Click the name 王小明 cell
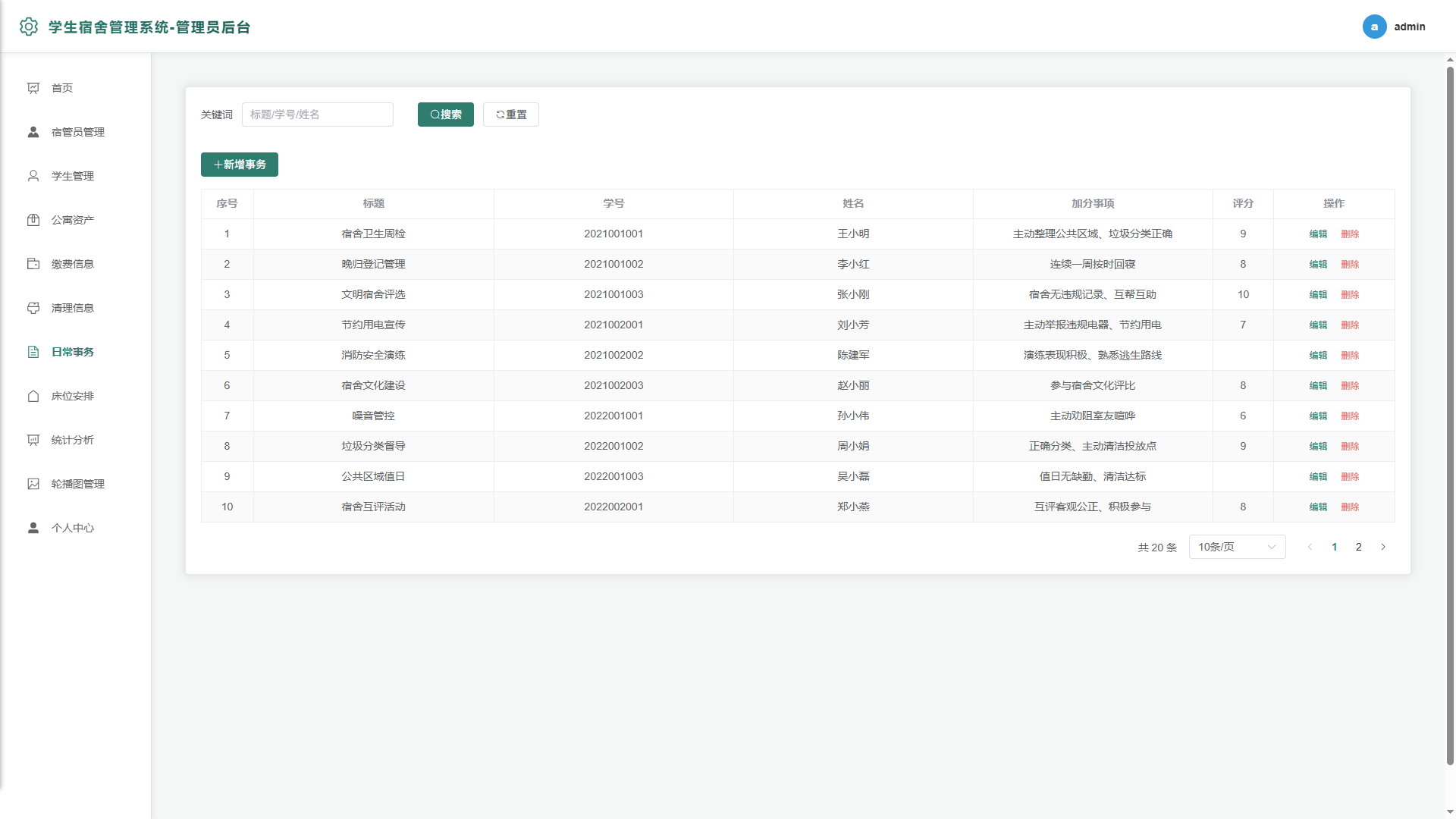The height and width of the screenshot is (819, 1456). click(x=853, y=234)
